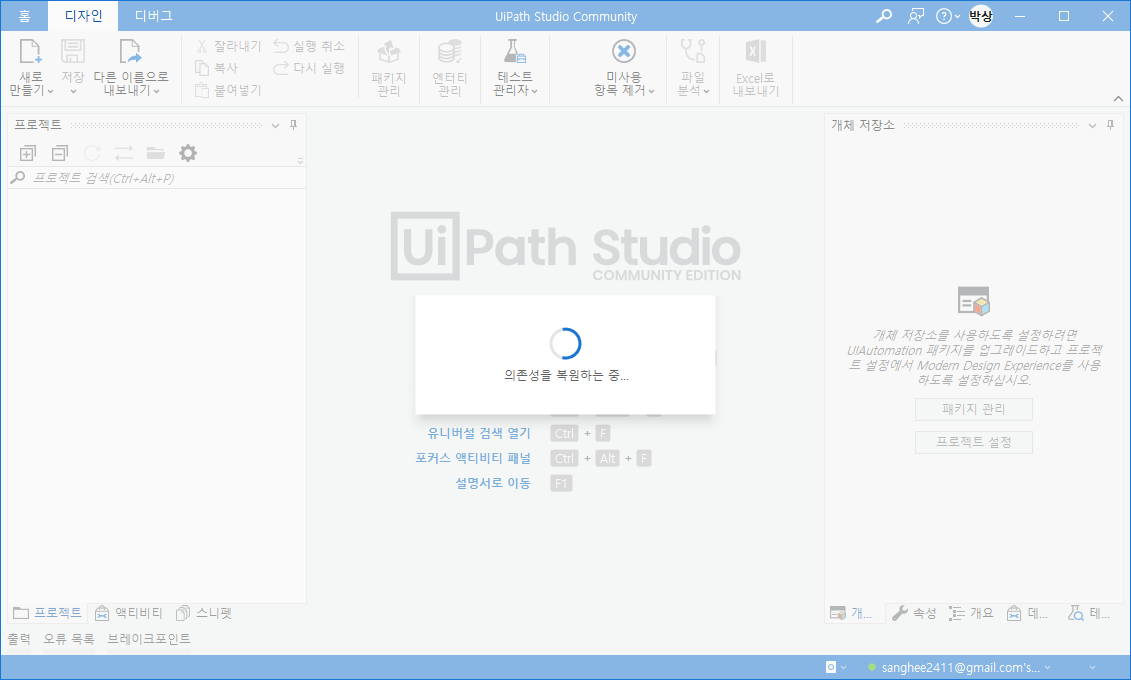Open project settings gear icon
The width and height of the screenshot is (1131, 680).
click(188, 153)
